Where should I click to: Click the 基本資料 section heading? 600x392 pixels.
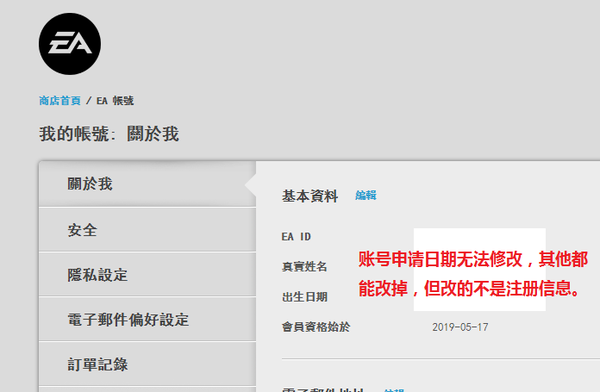click(x=310, y=196)
